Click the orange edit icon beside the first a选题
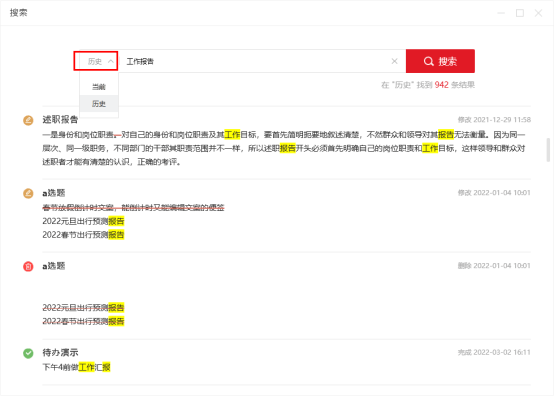 coord(28,193)
